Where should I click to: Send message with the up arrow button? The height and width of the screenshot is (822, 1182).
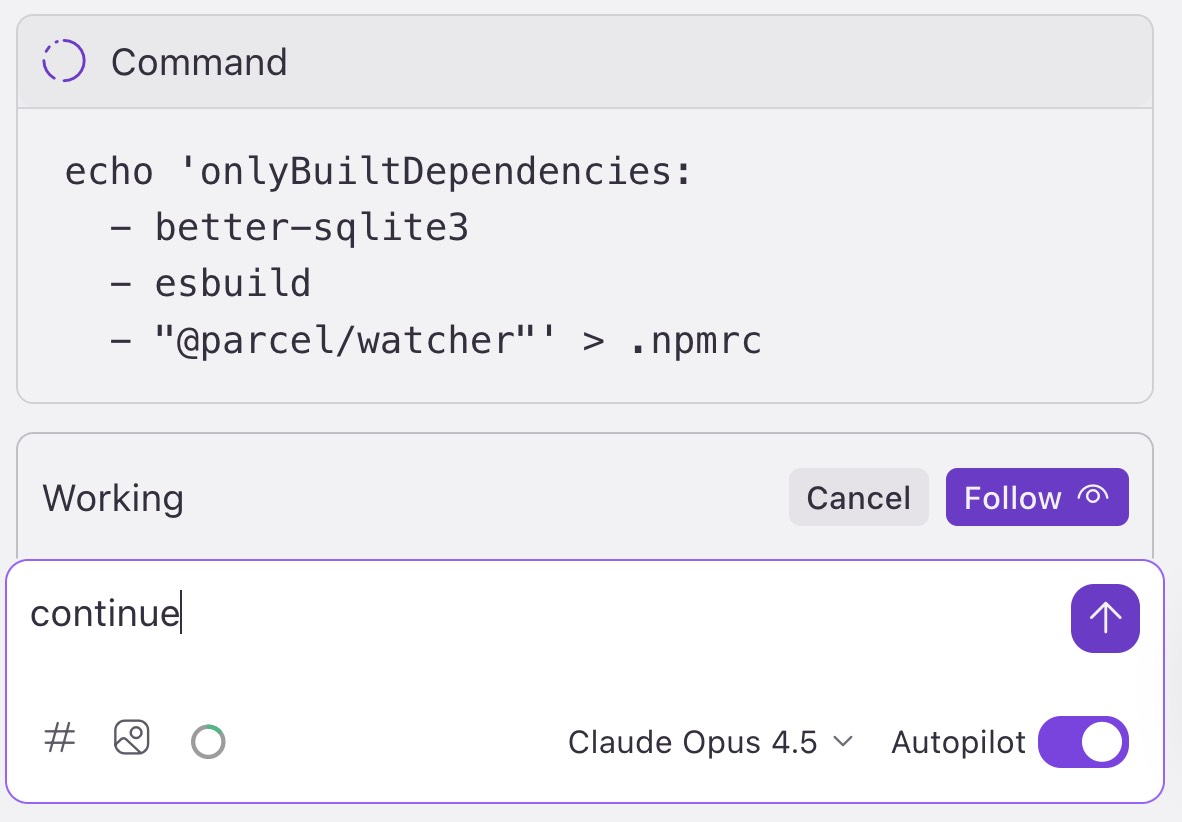tap(1105, 618)
